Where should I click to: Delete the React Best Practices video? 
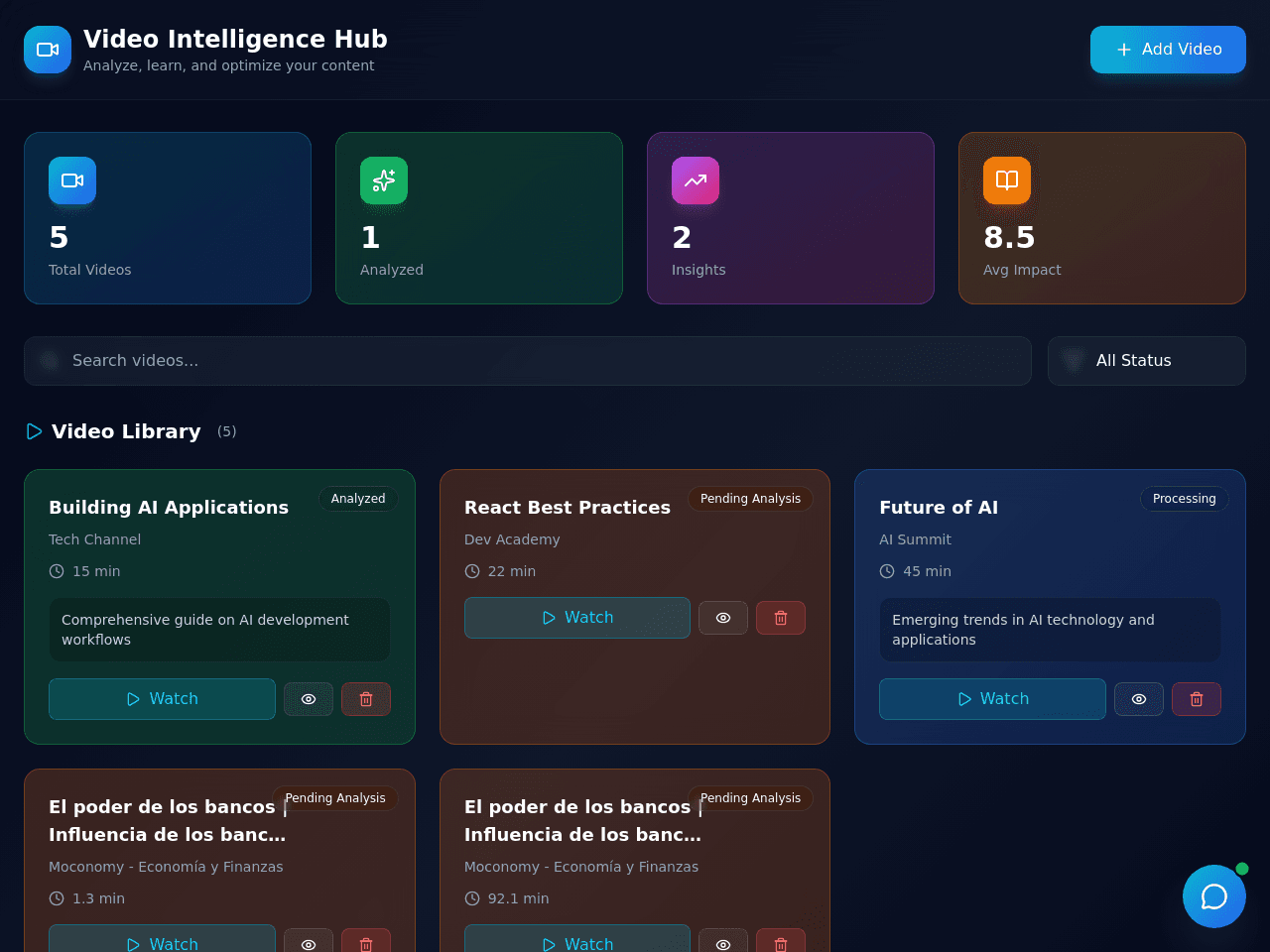point(781,618)
